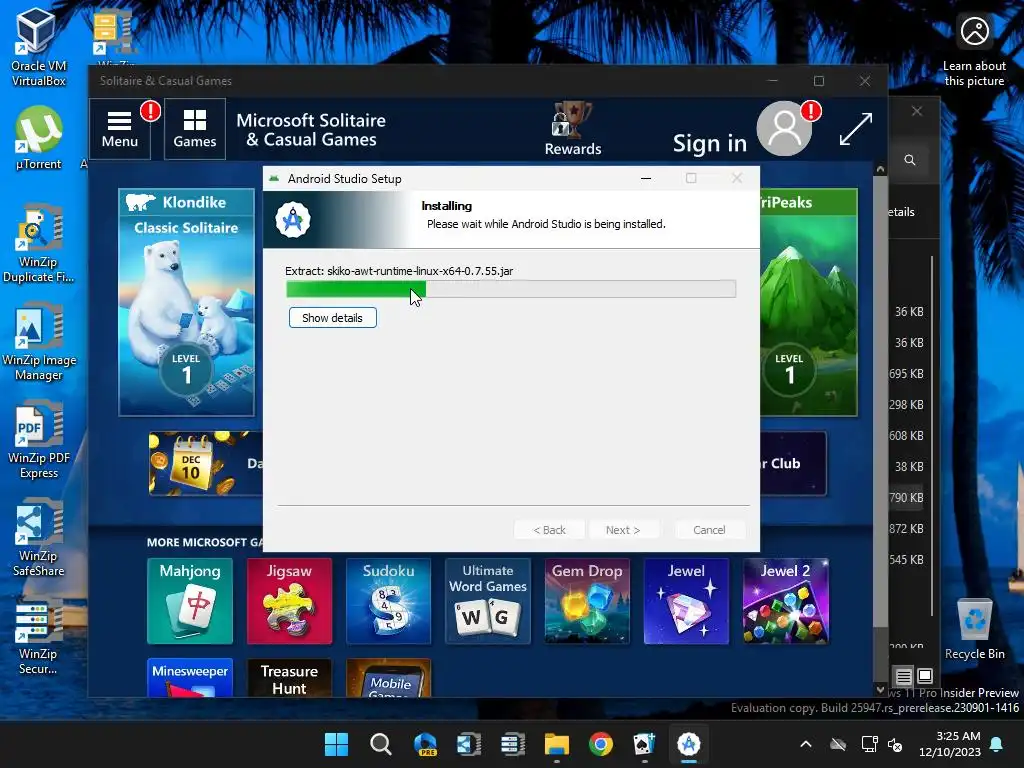Open the TriPeaks game card

click(808, 302)
